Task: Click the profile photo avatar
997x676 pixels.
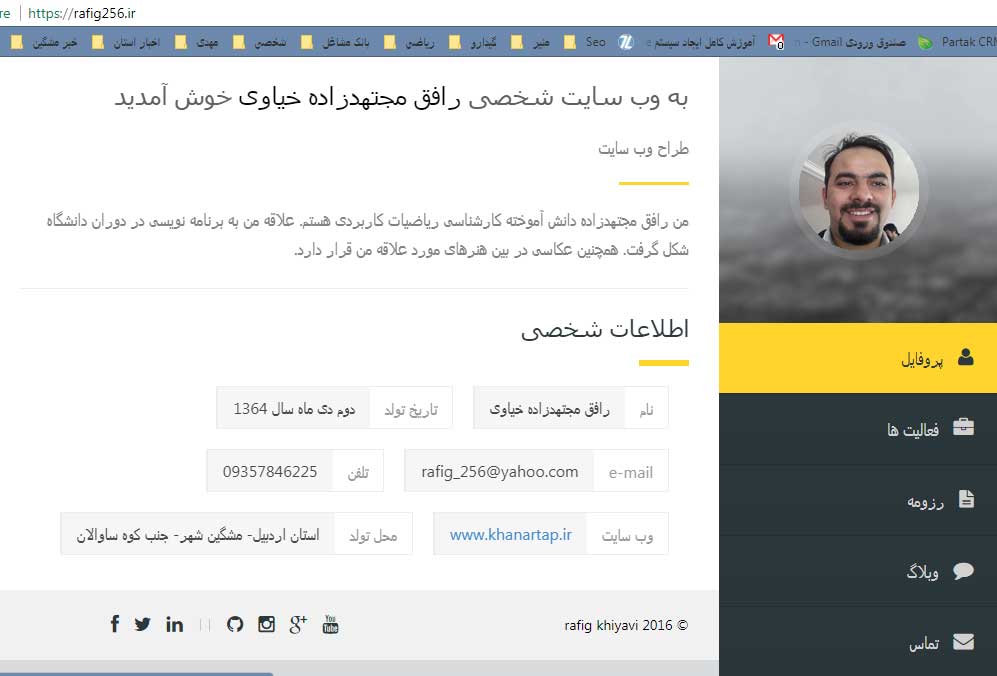Action: point(858,190)
